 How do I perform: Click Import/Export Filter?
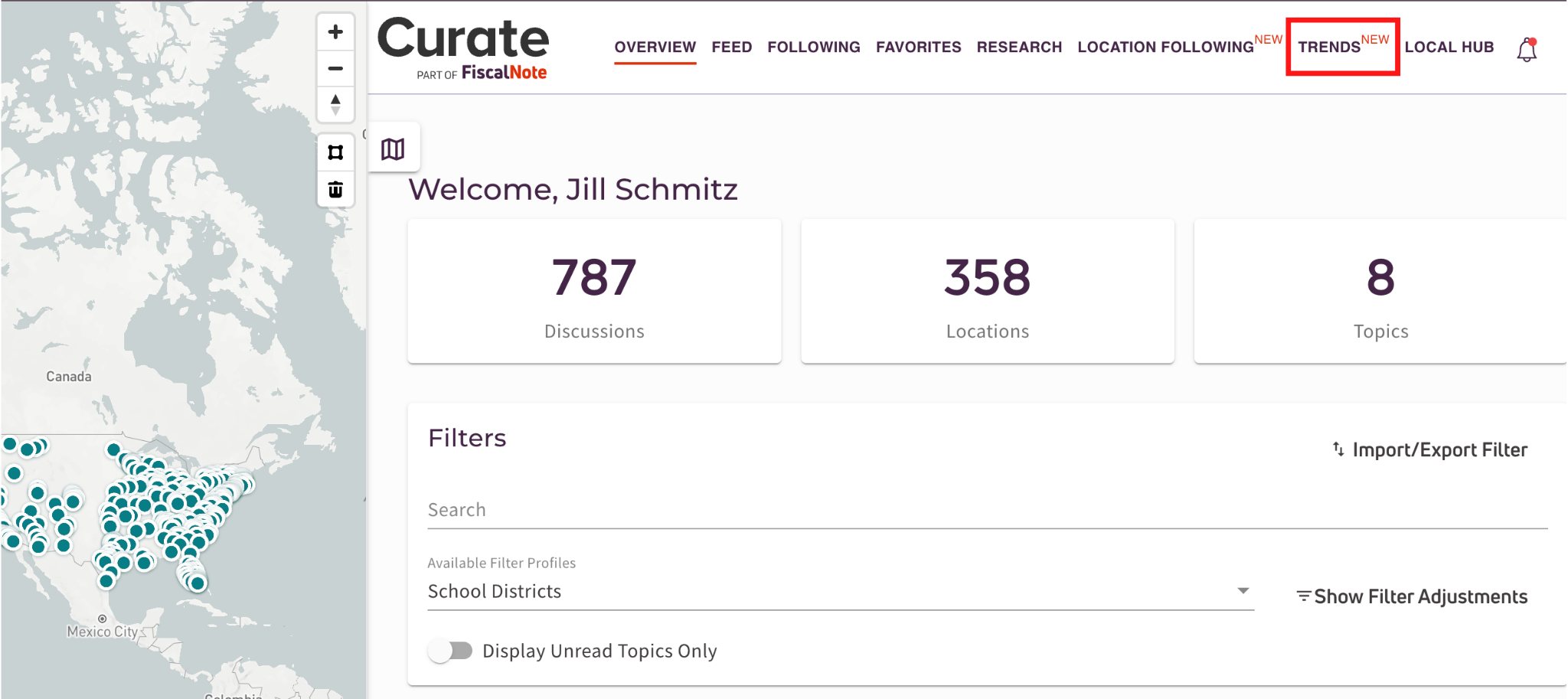(1429, 449)
